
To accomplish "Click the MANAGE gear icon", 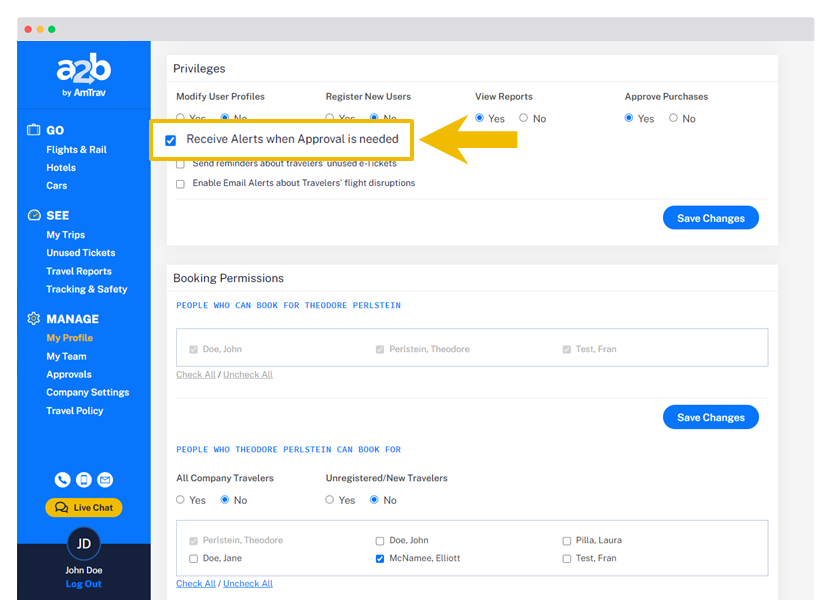I will point(34,319).
